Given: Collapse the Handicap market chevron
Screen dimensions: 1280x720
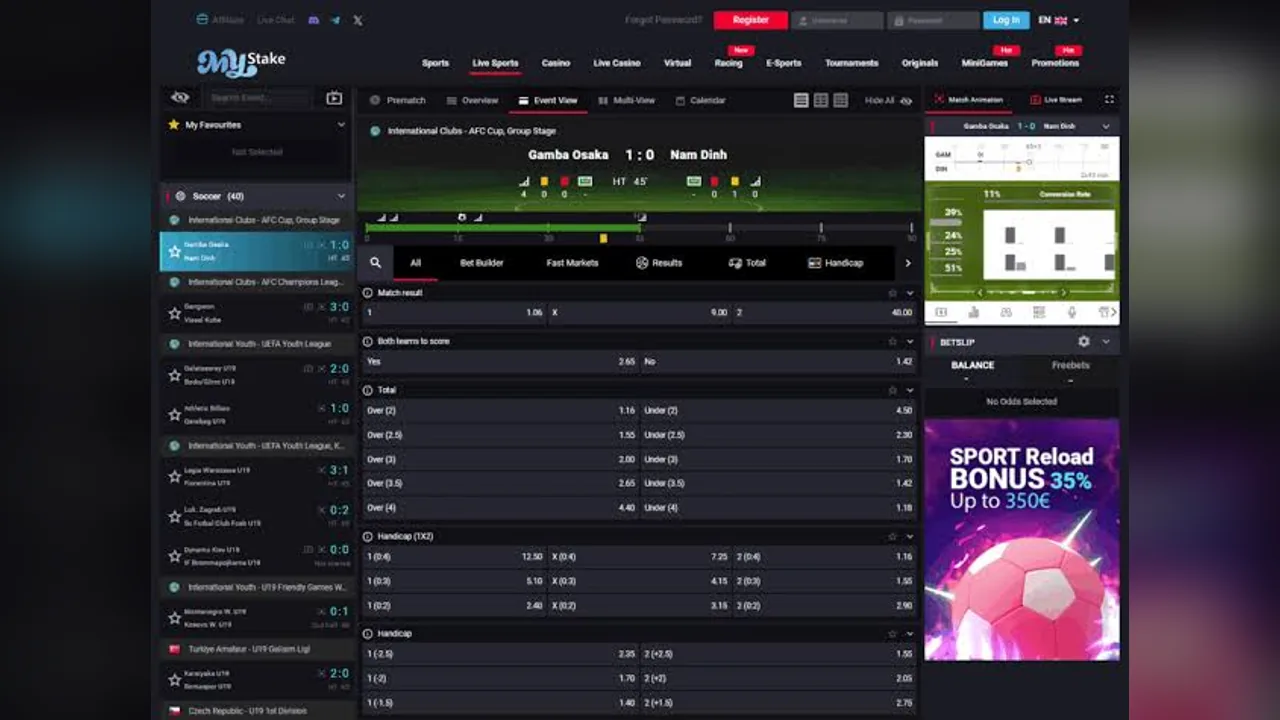Looking at the screenshot, I should (x=909, y=634).
